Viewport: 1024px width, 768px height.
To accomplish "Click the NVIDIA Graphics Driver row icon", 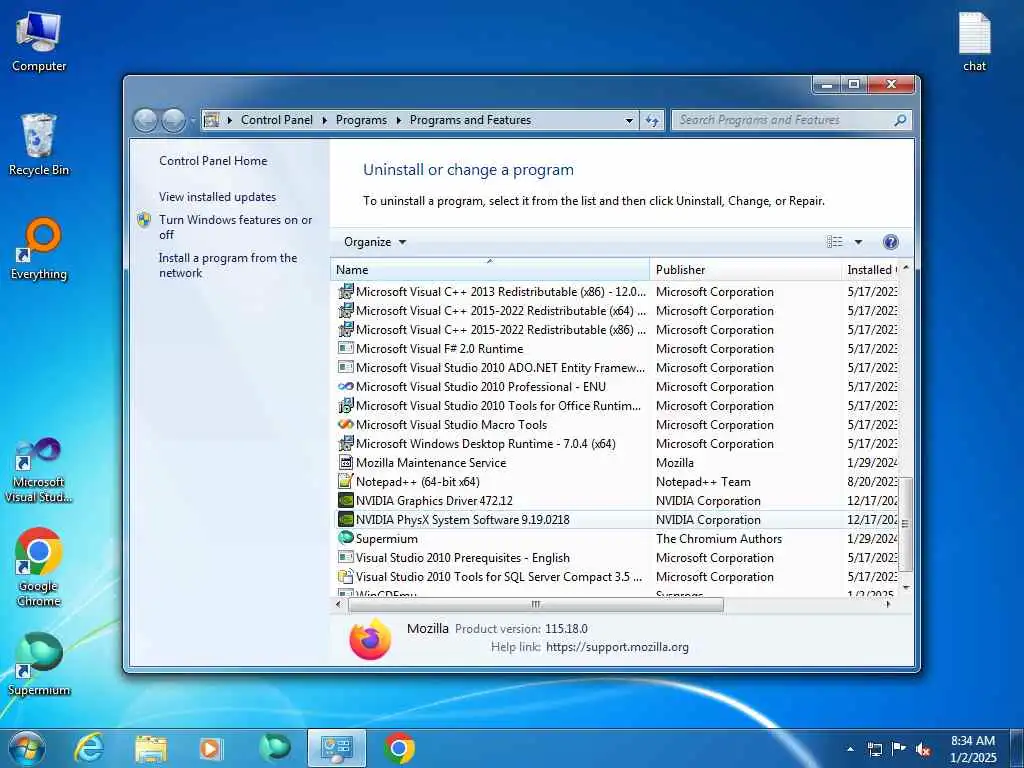I will 345,501.
